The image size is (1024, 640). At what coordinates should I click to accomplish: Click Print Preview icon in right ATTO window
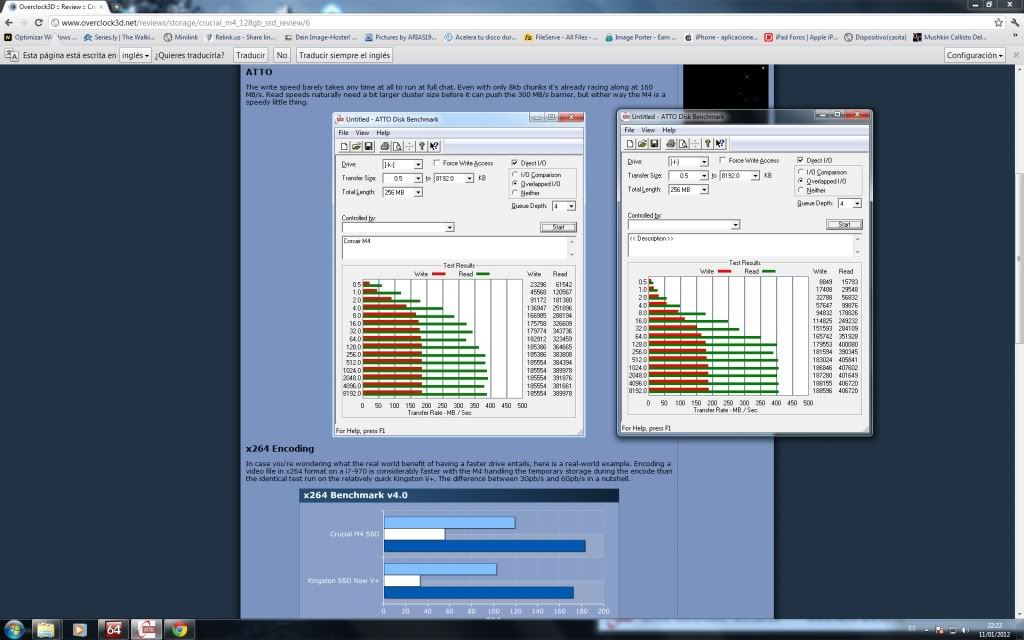point(682,144)
